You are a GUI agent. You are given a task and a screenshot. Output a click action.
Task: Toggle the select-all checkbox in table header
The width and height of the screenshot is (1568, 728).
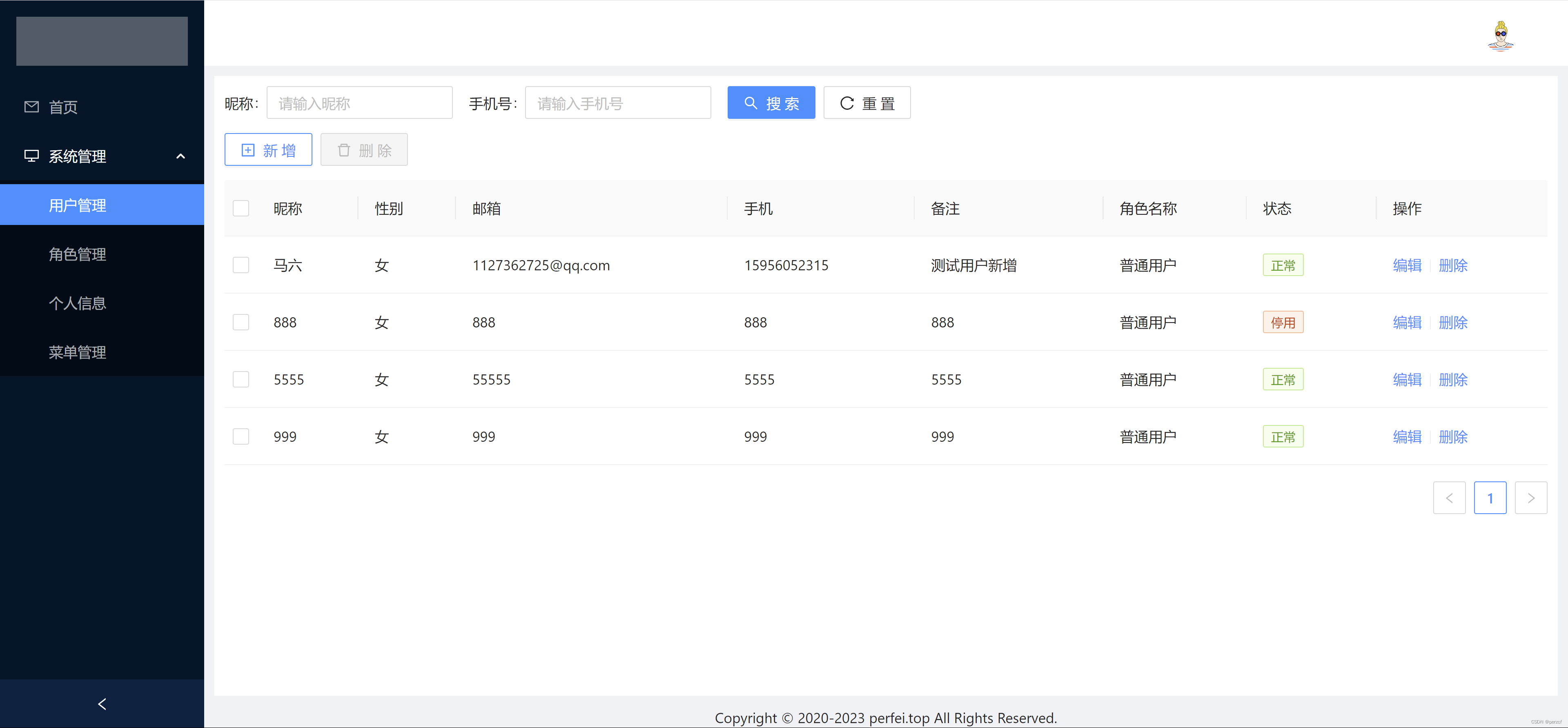click(x=241, y=208)
